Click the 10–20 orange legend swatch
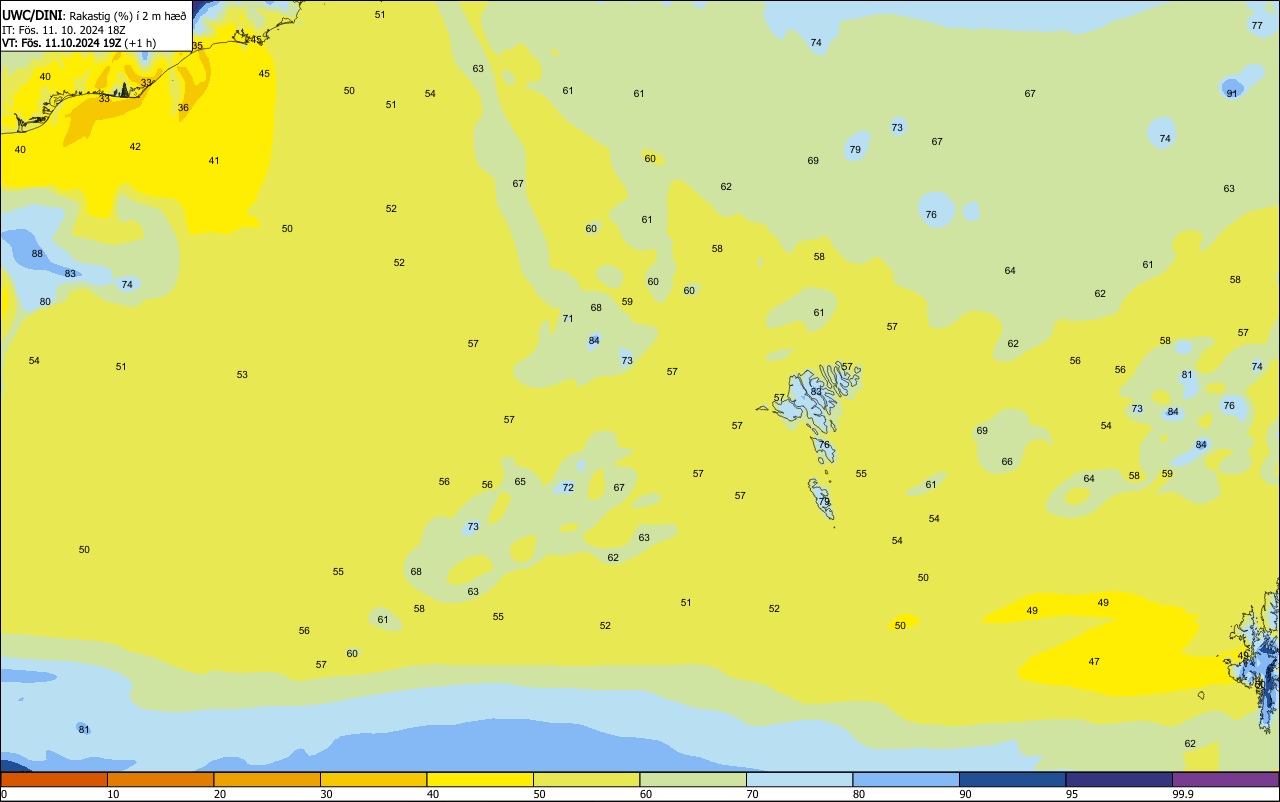Screen dimensions: 1280x802 pos(160,779)
